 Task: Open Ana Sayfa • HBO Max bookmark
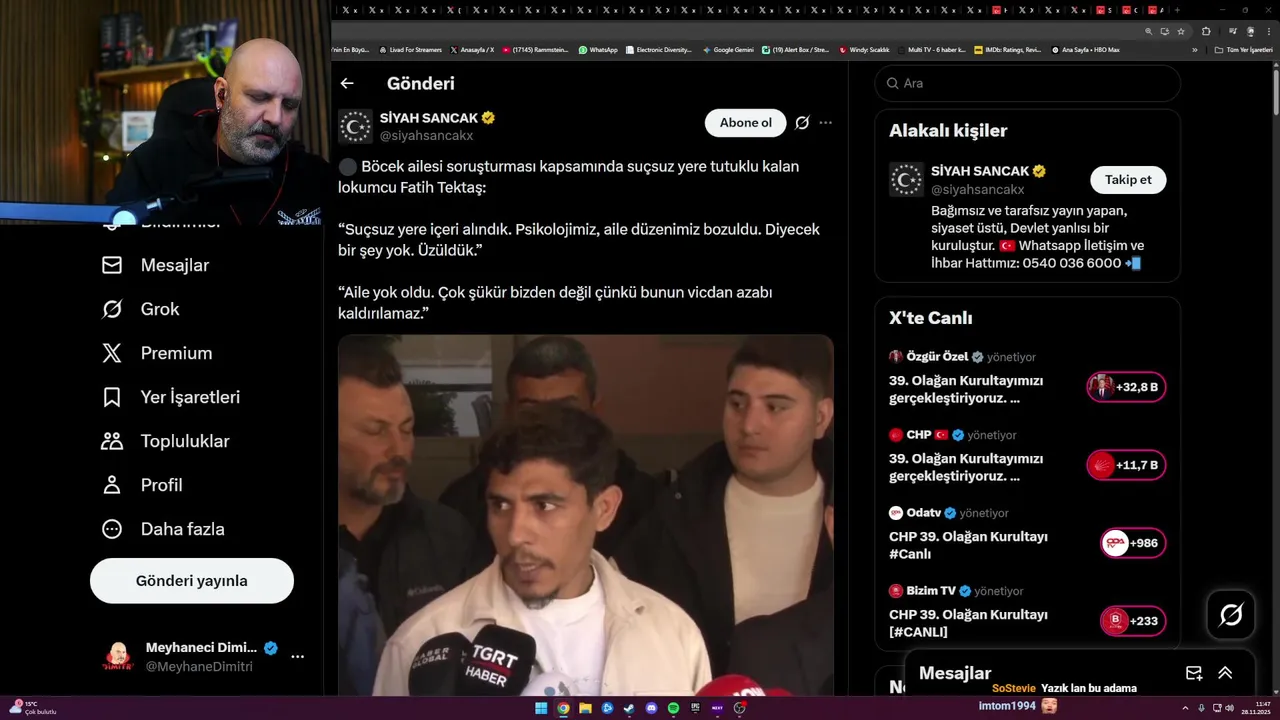click(x=1086, y=49)
